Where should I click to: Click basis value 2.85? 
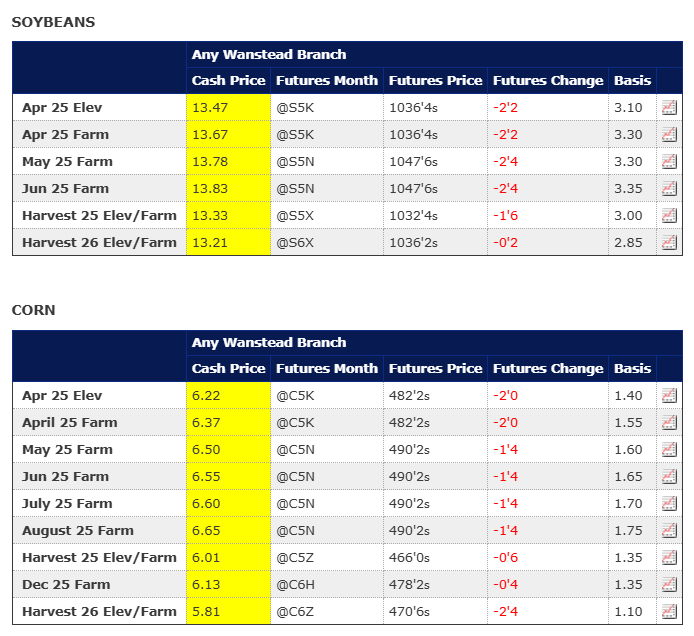point(628,243)
